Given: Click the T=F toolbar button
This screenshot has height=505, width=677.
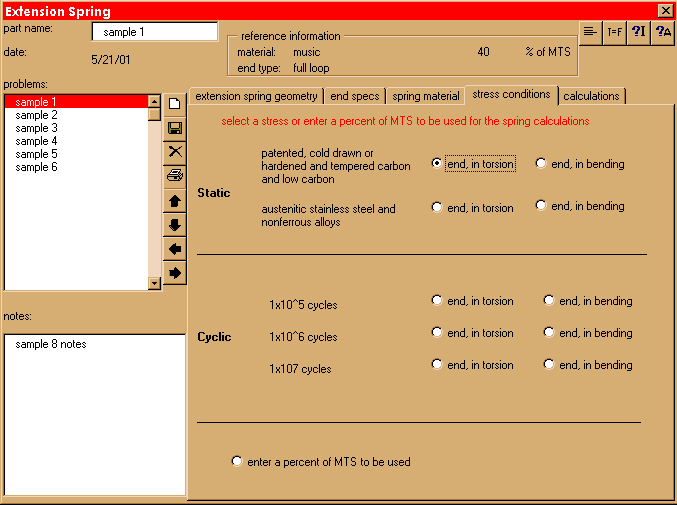Looking at the screenshot, I should pos(614,32).
